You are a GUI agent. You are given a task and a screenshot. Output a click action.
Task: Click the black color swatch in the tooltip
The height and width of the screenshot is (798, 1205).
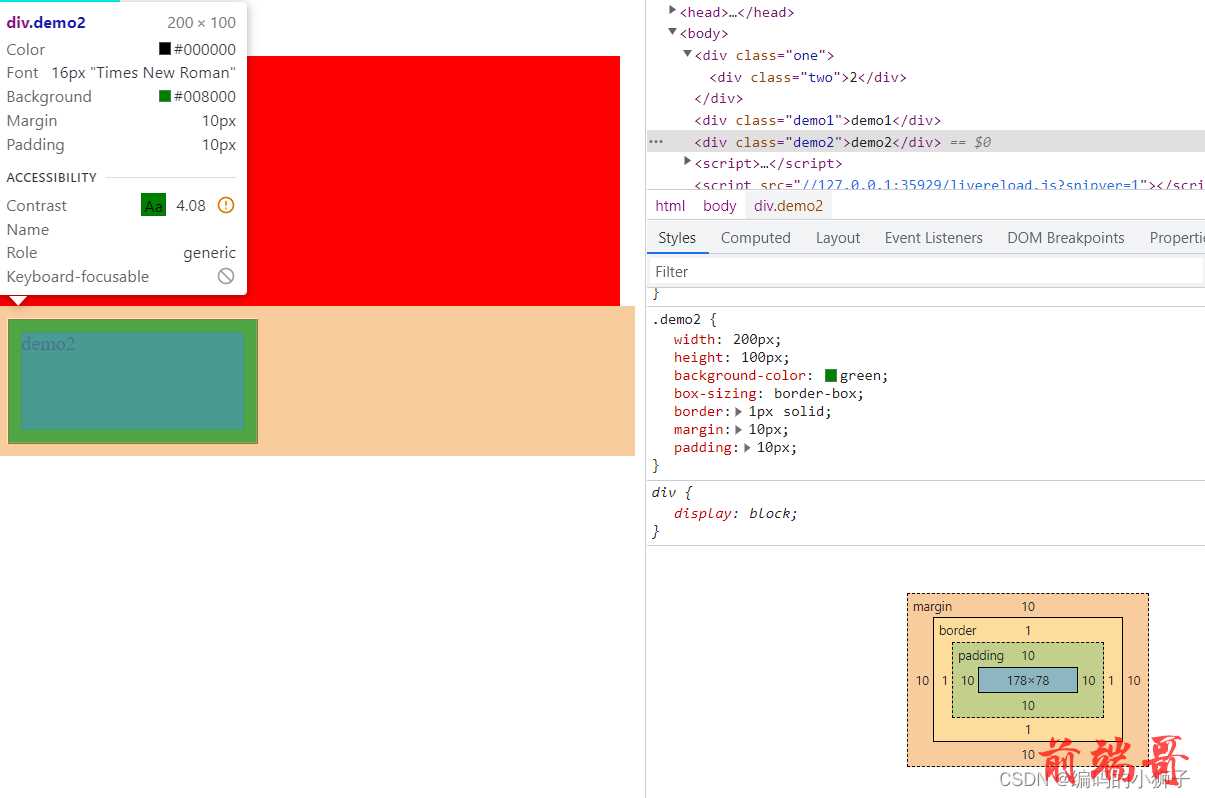pyautogui.click(x=165, y=49)
